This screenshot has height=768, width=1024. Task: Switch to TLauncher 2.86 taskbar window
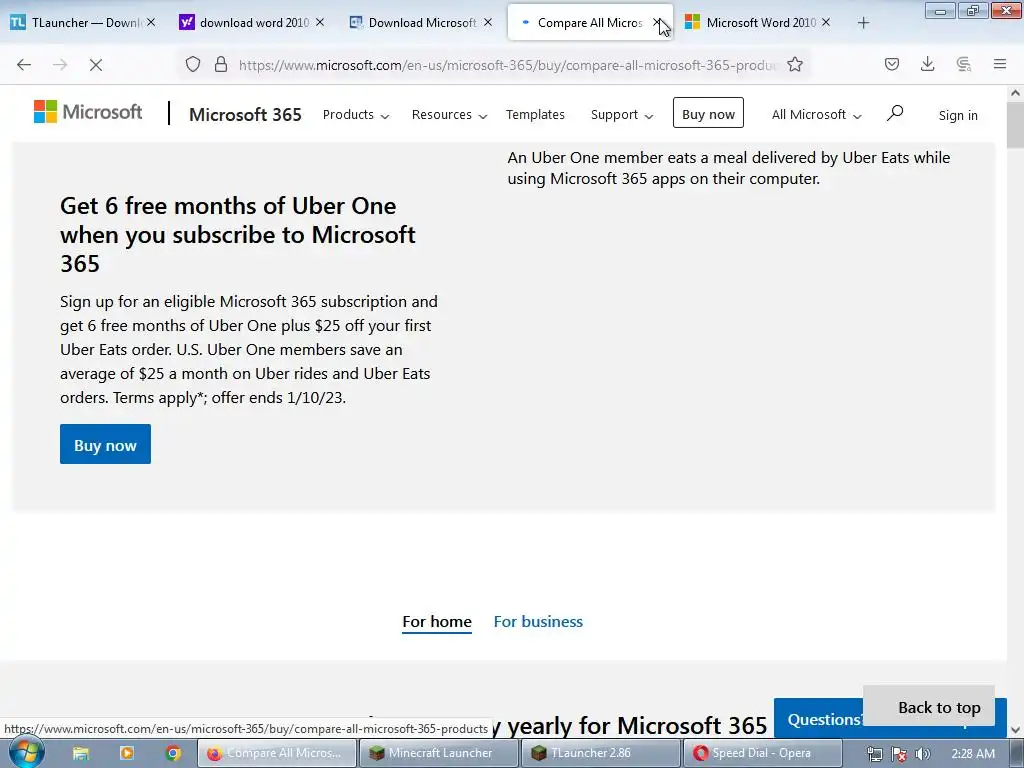coord(600,753)
